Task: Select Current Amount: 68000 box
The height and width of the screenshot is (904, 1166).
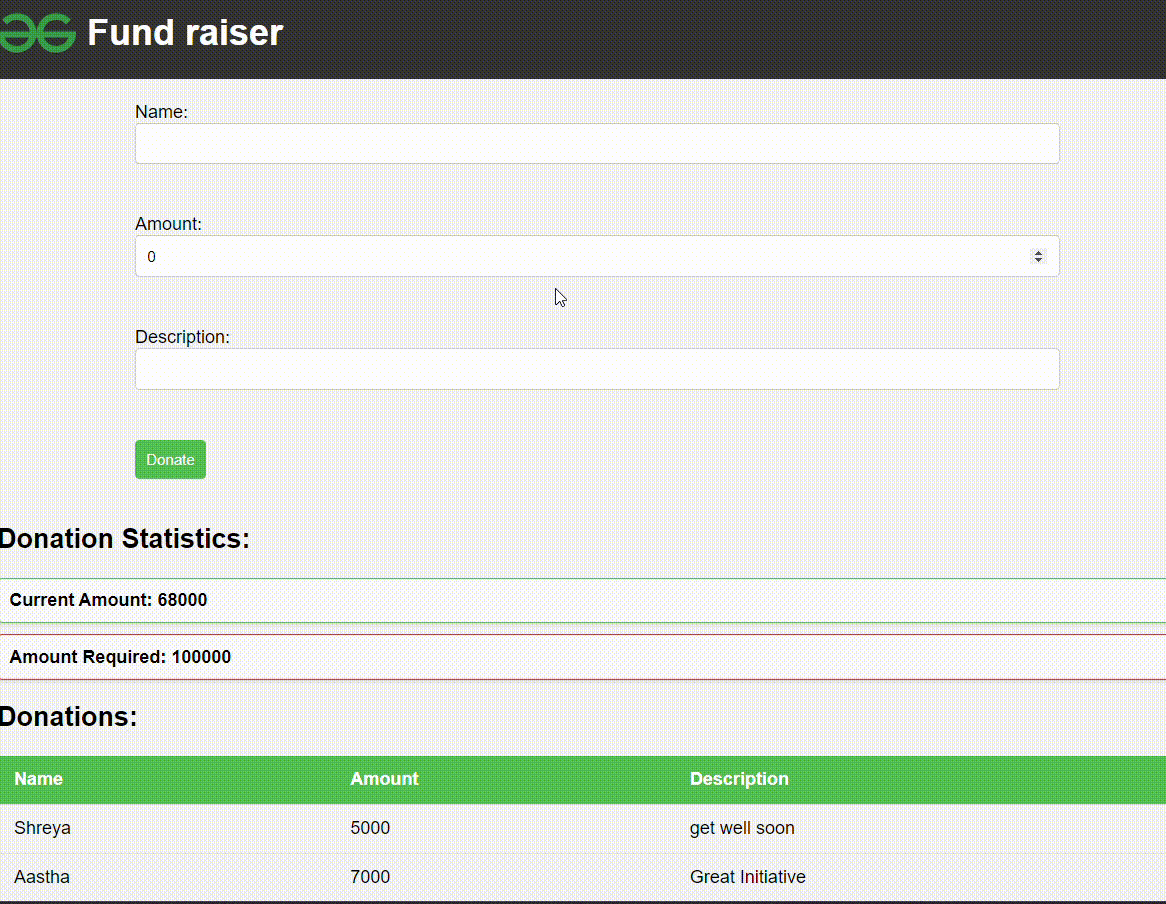Action: coord(583,600)
